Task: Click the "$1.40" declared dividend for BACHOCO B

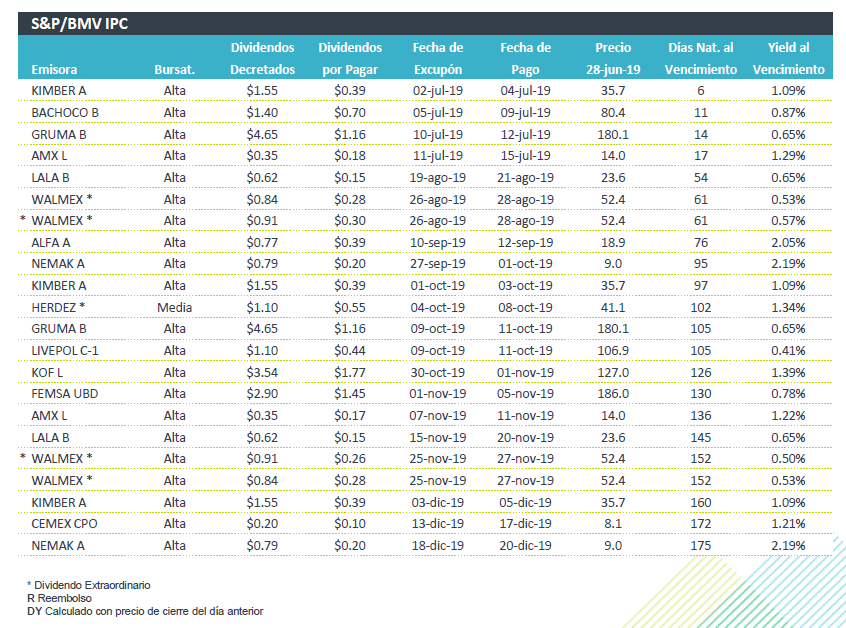Action: [x=262, y=113]
